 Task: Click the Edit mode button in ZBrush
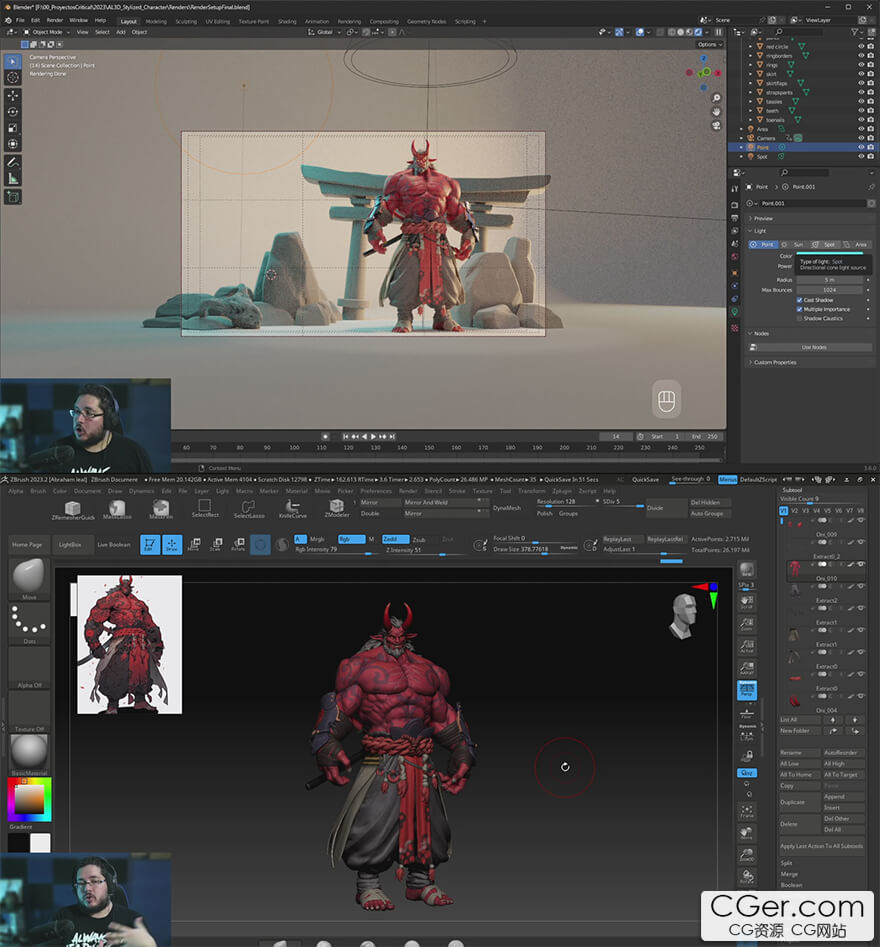[150, 545]
